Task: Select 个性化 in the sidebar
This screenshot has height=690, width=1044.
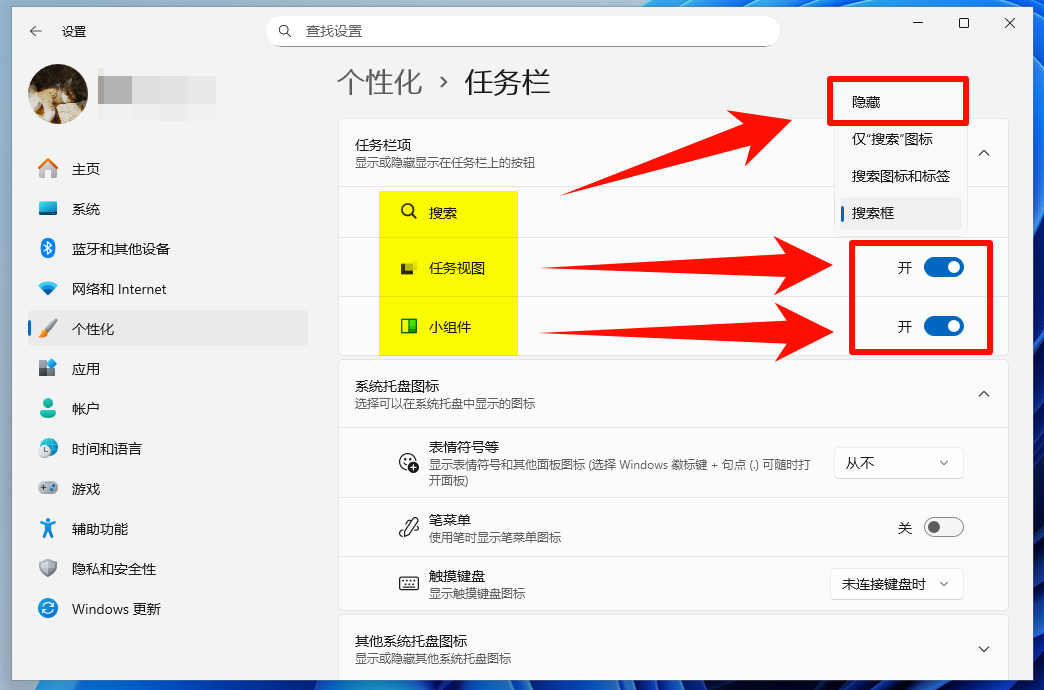Action: [168, 328]
